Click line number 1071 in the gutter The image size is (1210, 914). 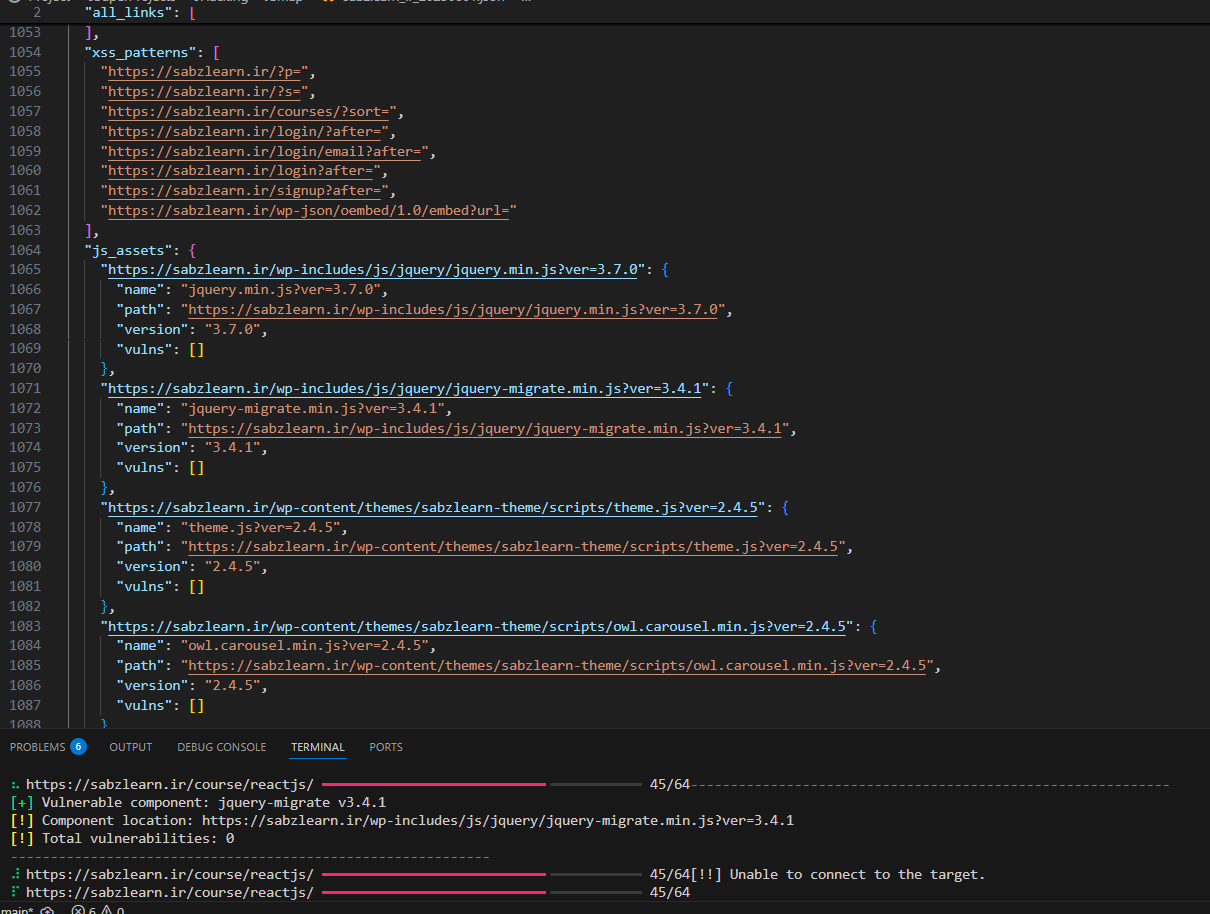(25, 389)
